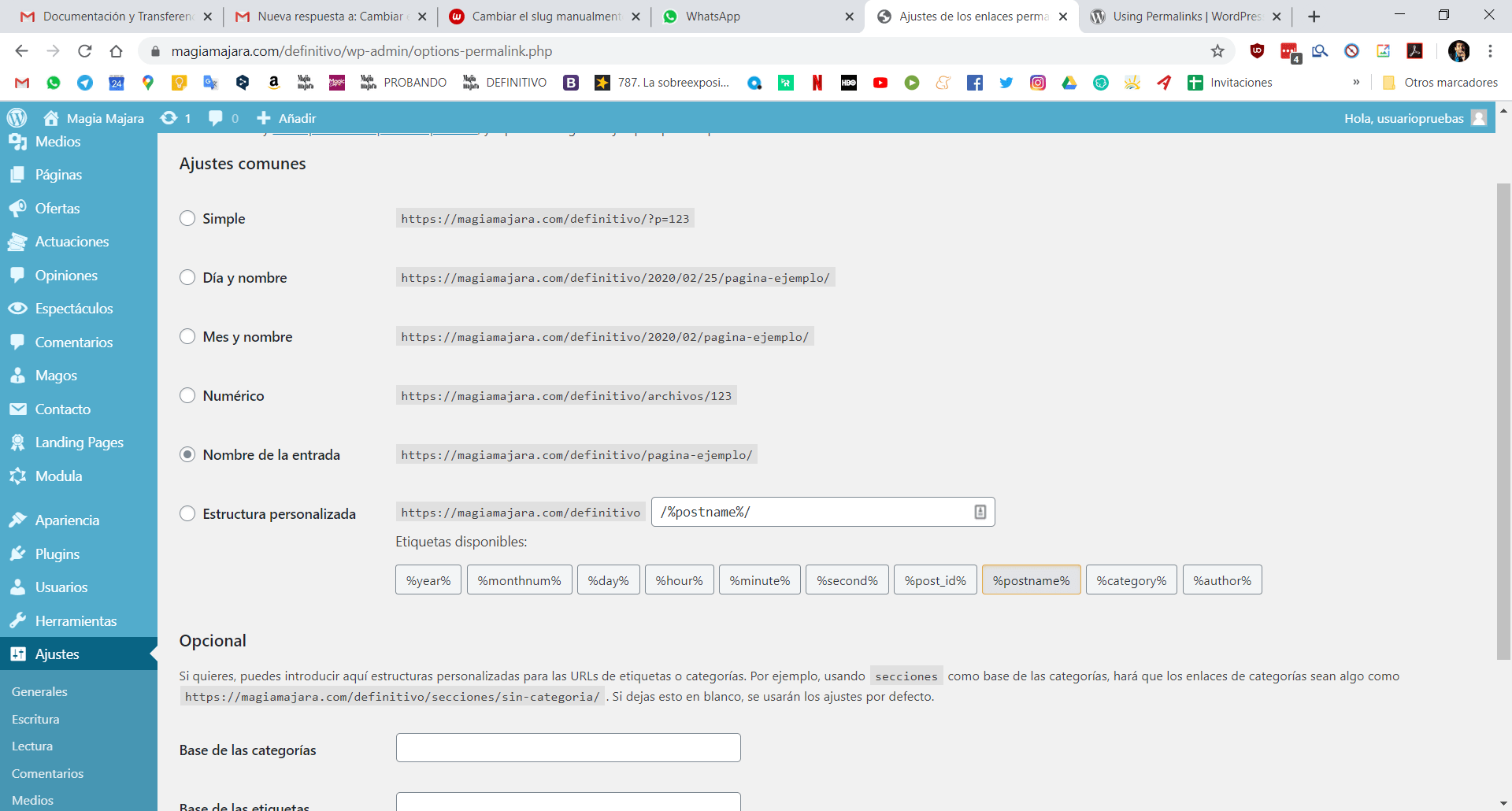The width and height of the screenshot is (1512, 811).
Task: Open a new browser tab
Action: coord(1314,17)
